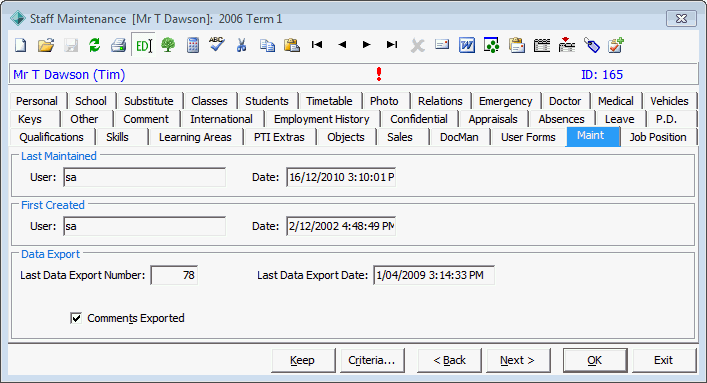Close the Staff Maintenance window
The width and height of the screenshot is (707, 383).
(x=681, y=18)
